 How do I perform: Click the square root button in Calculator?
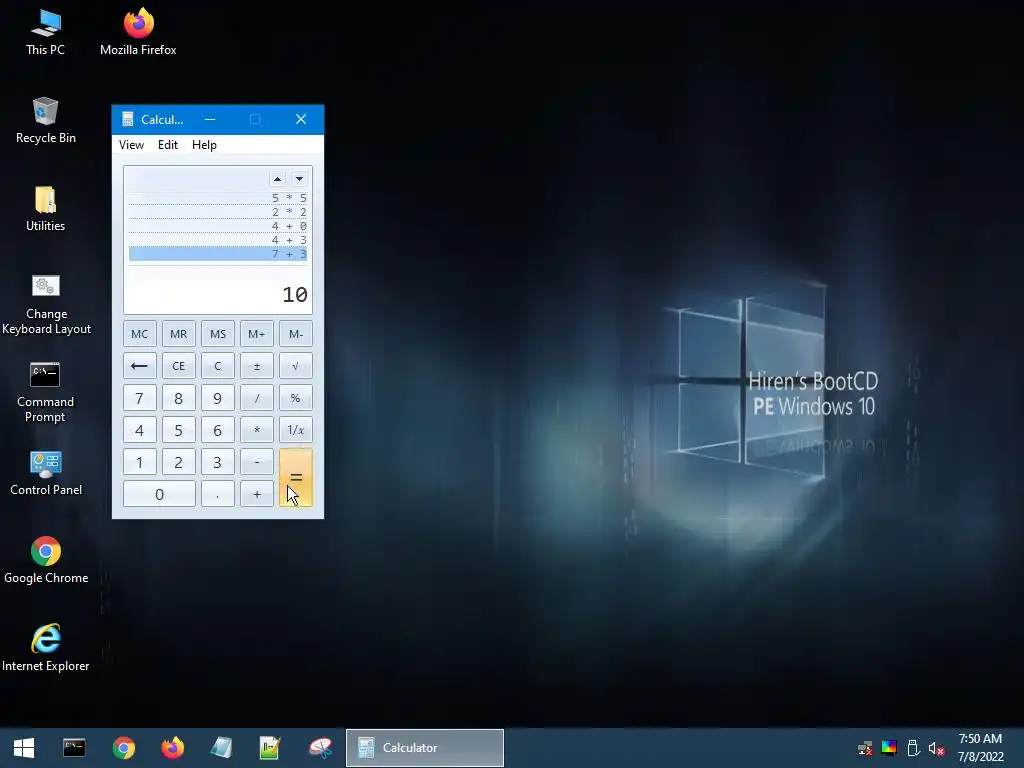coord(296,366)
